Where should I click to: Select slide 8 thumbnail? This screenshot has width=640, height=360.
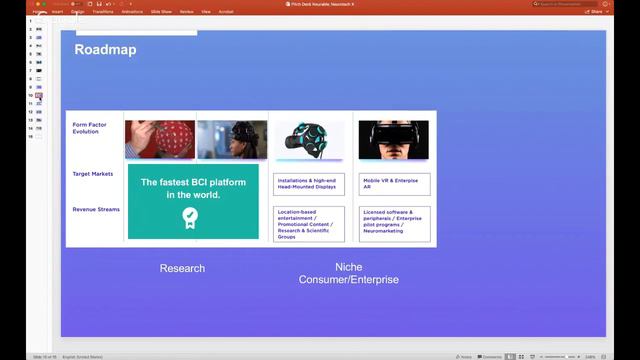(39, 79)
